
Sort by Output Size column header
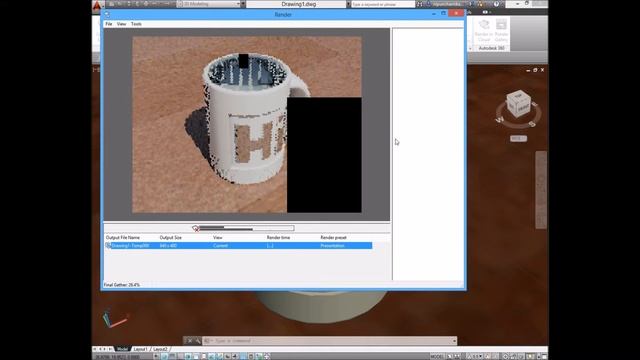[x=171, y=238]
